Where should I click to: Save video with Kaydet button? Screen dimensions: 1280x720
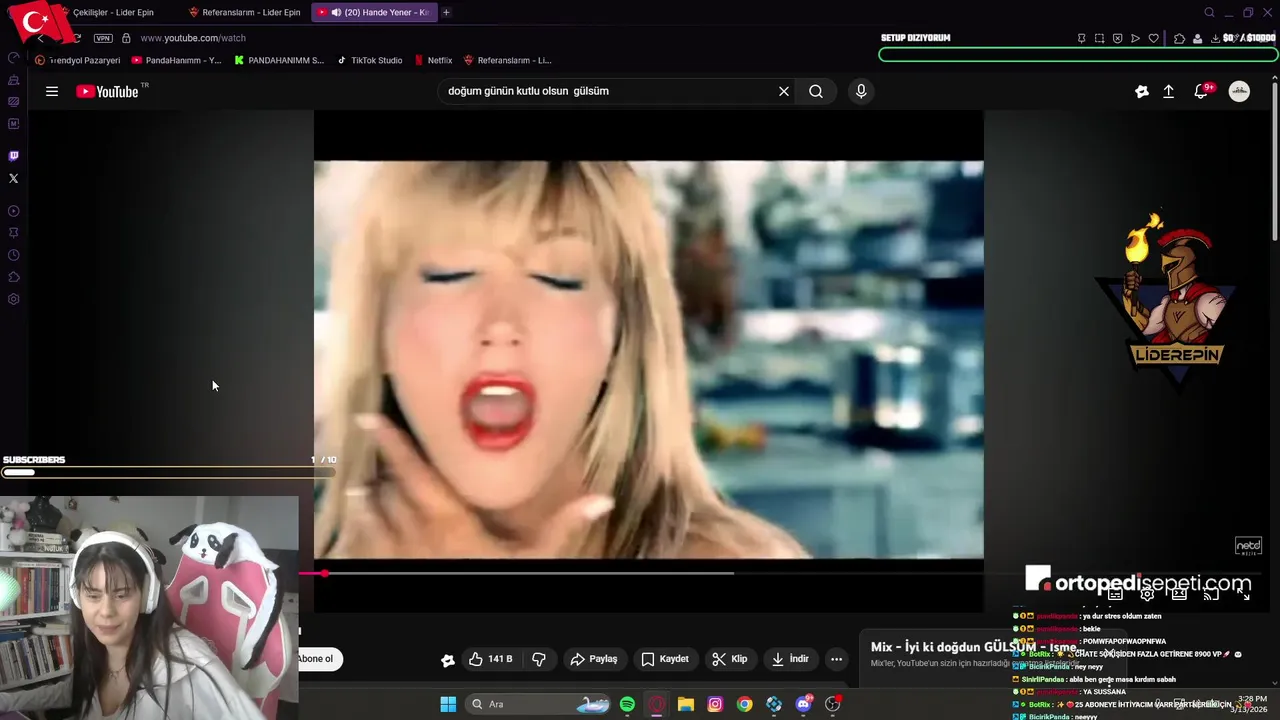point(665,659)
